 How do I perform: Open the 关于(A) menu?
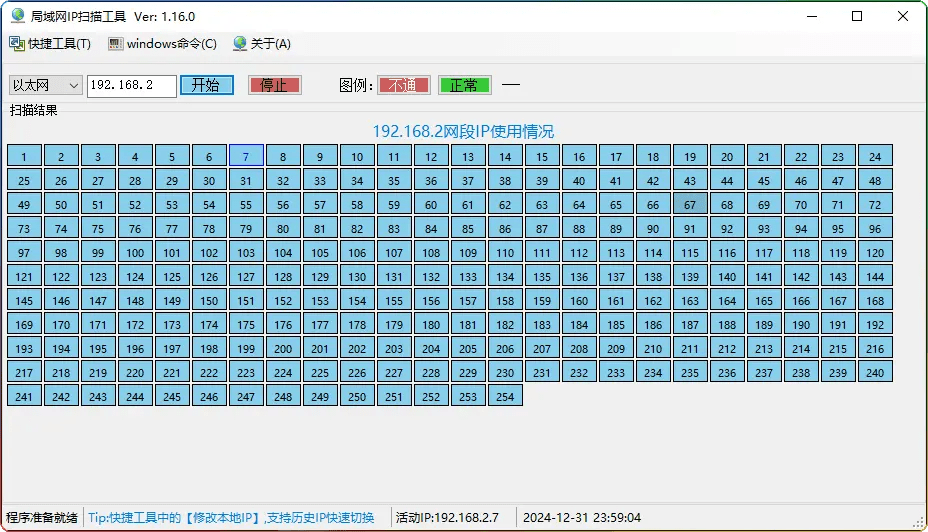(270, 44)
